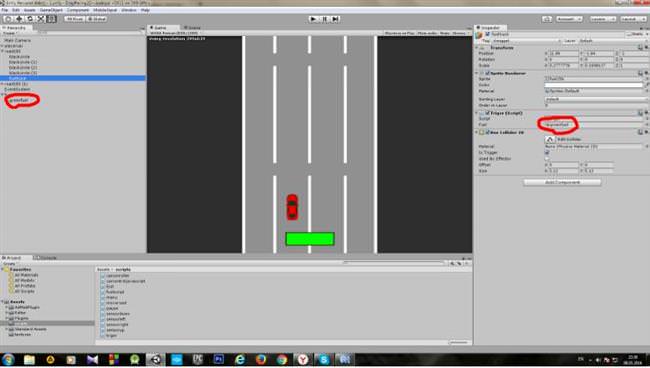Screen dimensions: 650x368
Task: Toggle Pivot handle mode button
Action: 75,19
